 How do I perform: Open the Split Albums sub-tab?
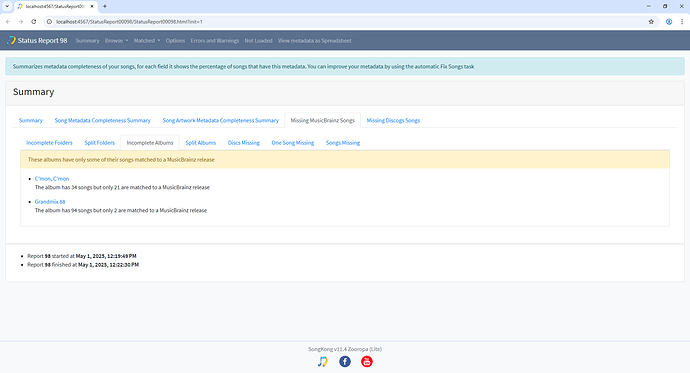[x=201, y=143]
